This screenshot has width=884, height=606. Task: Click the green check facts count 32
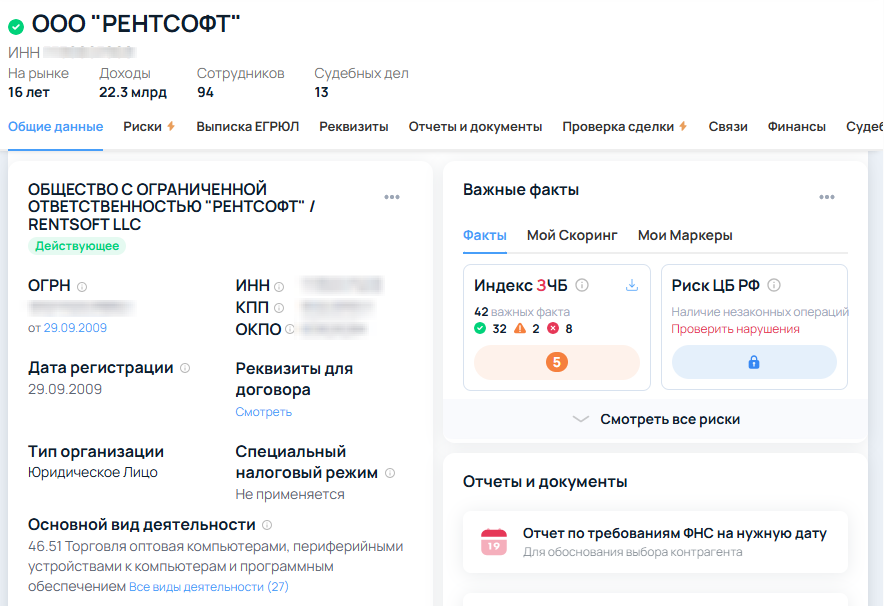[490, 329]
